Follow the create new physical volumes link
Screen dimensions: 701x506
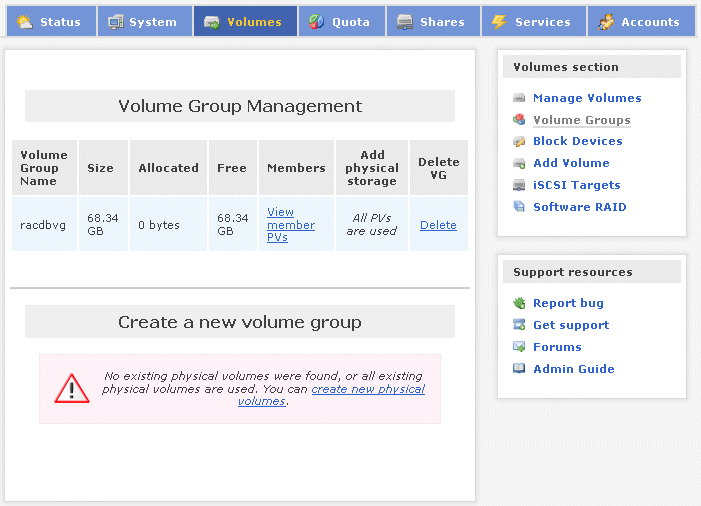[366, 389]
